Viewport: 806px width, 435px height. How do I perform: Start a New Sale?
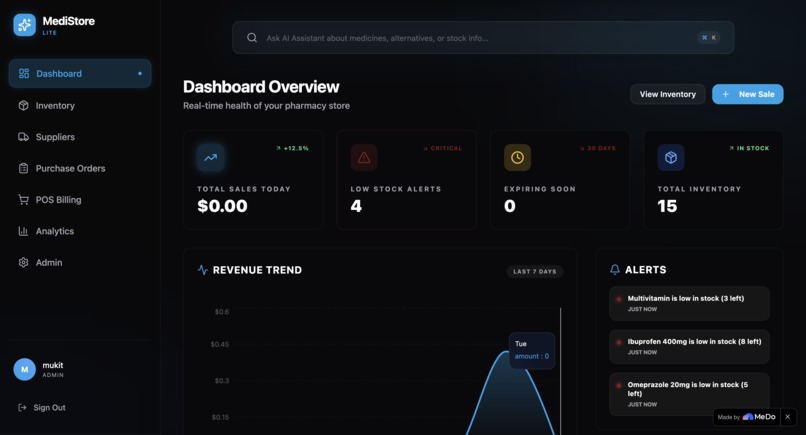[747, 94]
